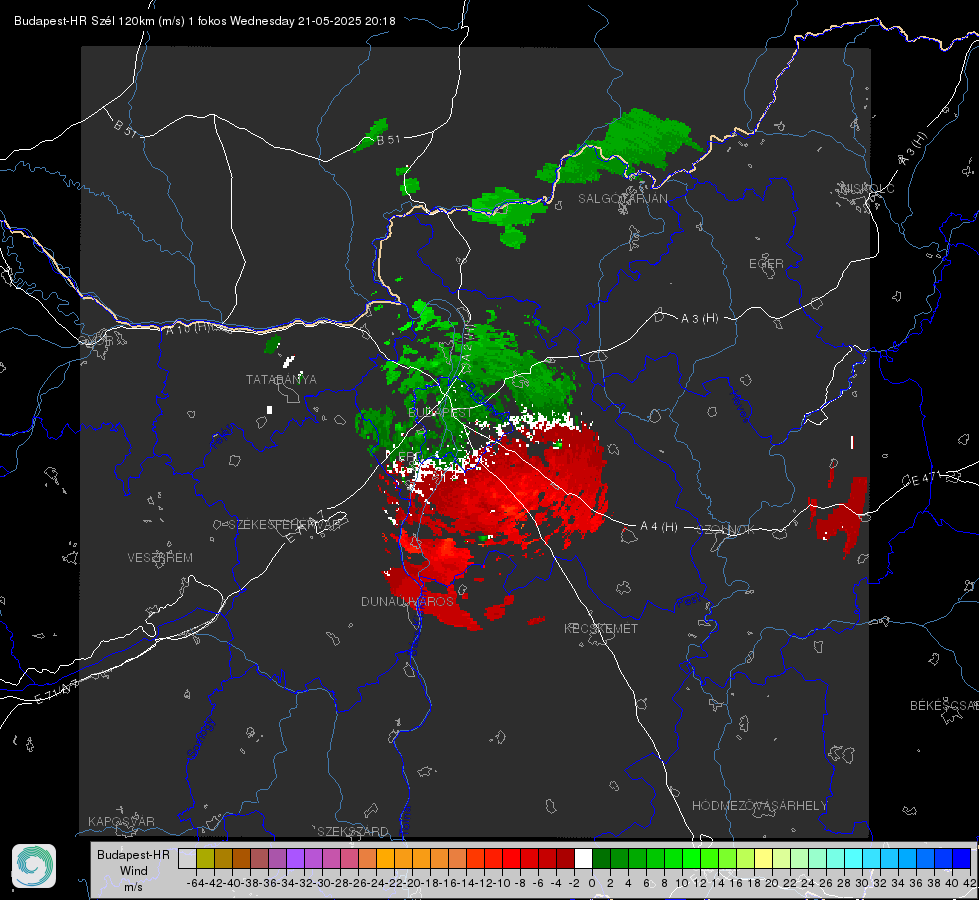979x900 pixels.
Task: Click the SZEKSZÁRD city label
Action: (353, 831)
